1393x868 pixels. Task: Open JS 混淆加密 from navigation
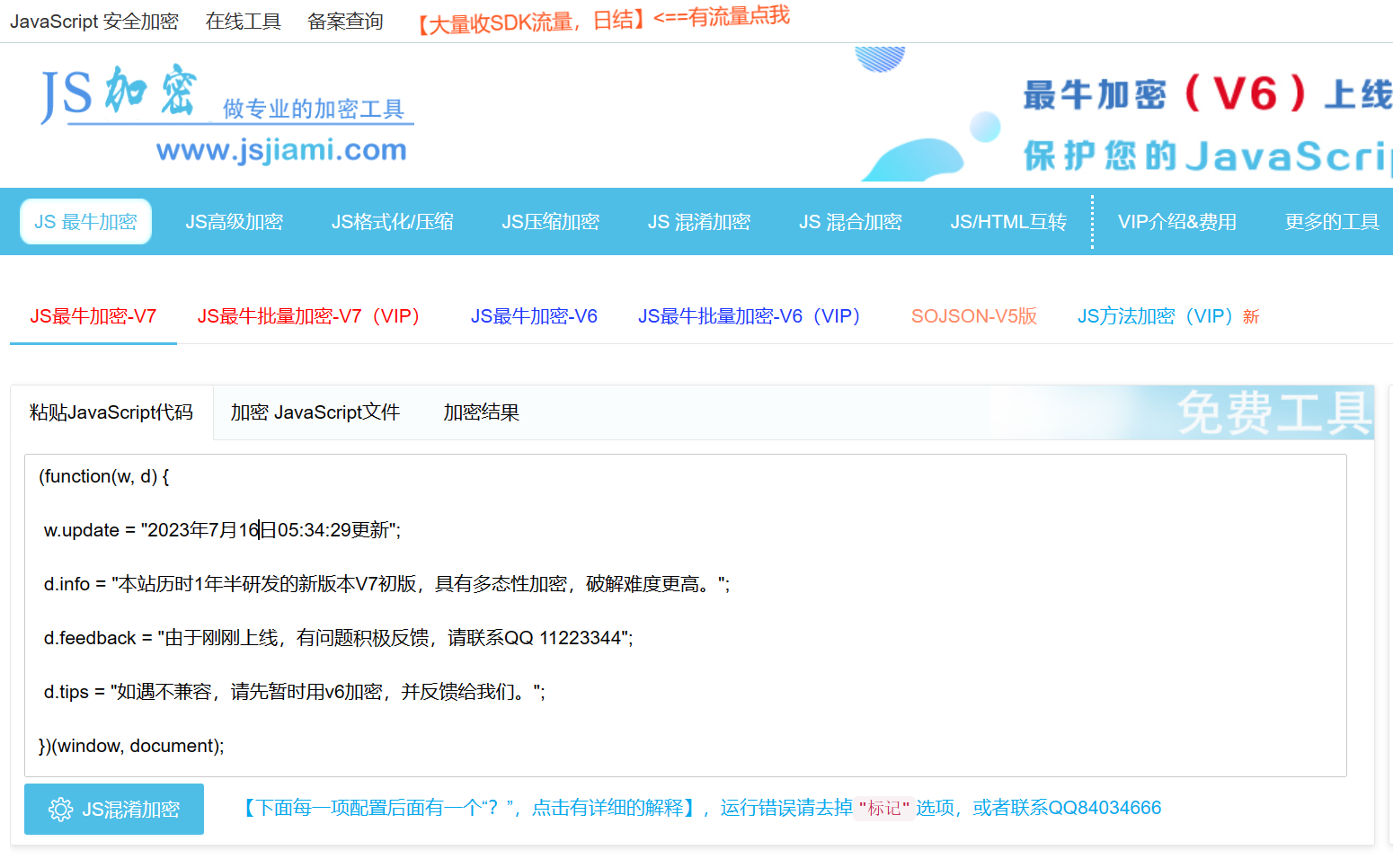(x=698, y=222)
